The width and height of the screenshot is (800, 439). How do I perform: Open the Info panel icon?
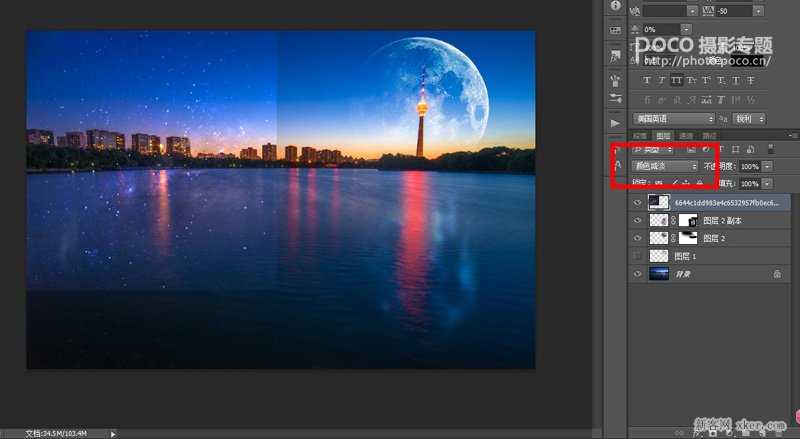coord(615,6)
